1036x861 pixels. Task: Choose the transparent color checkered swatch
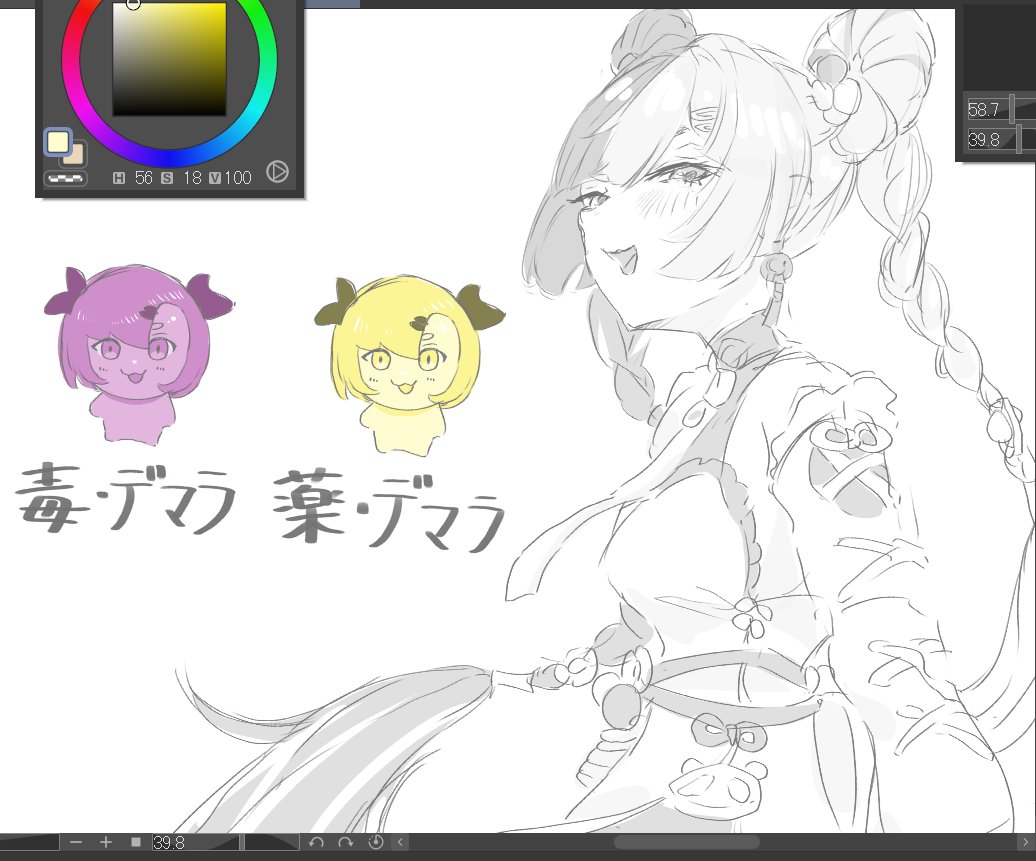(65, 178)
